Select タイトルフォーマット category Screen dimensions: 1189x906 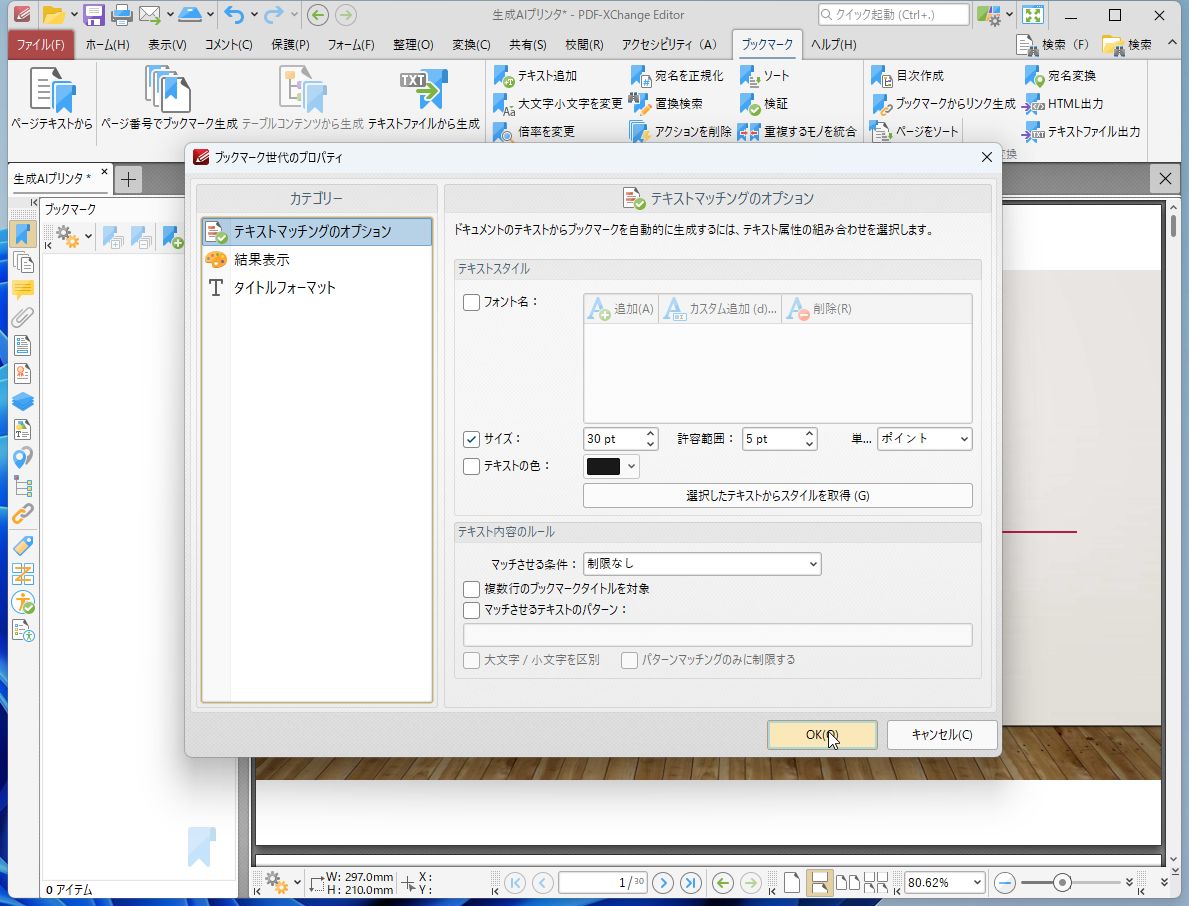point(317,288)
